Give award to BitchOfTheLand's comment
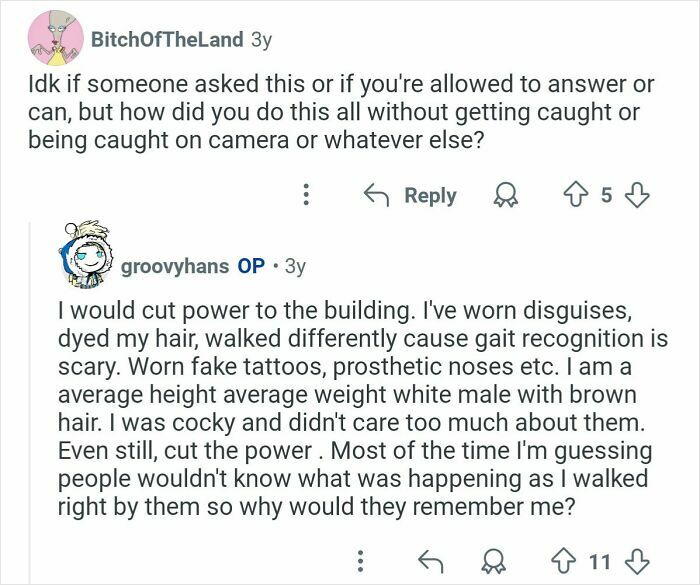Image resolution: width=700 pixels, height=585 pixels. (x=505, y=196)
